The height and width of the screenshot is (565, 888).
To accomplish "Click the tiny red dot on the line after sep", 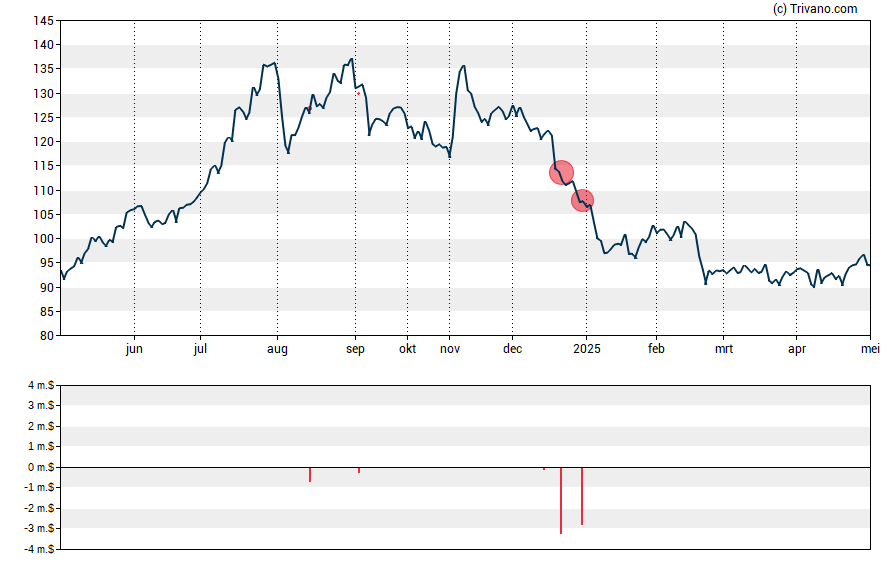I will (358, 93).
